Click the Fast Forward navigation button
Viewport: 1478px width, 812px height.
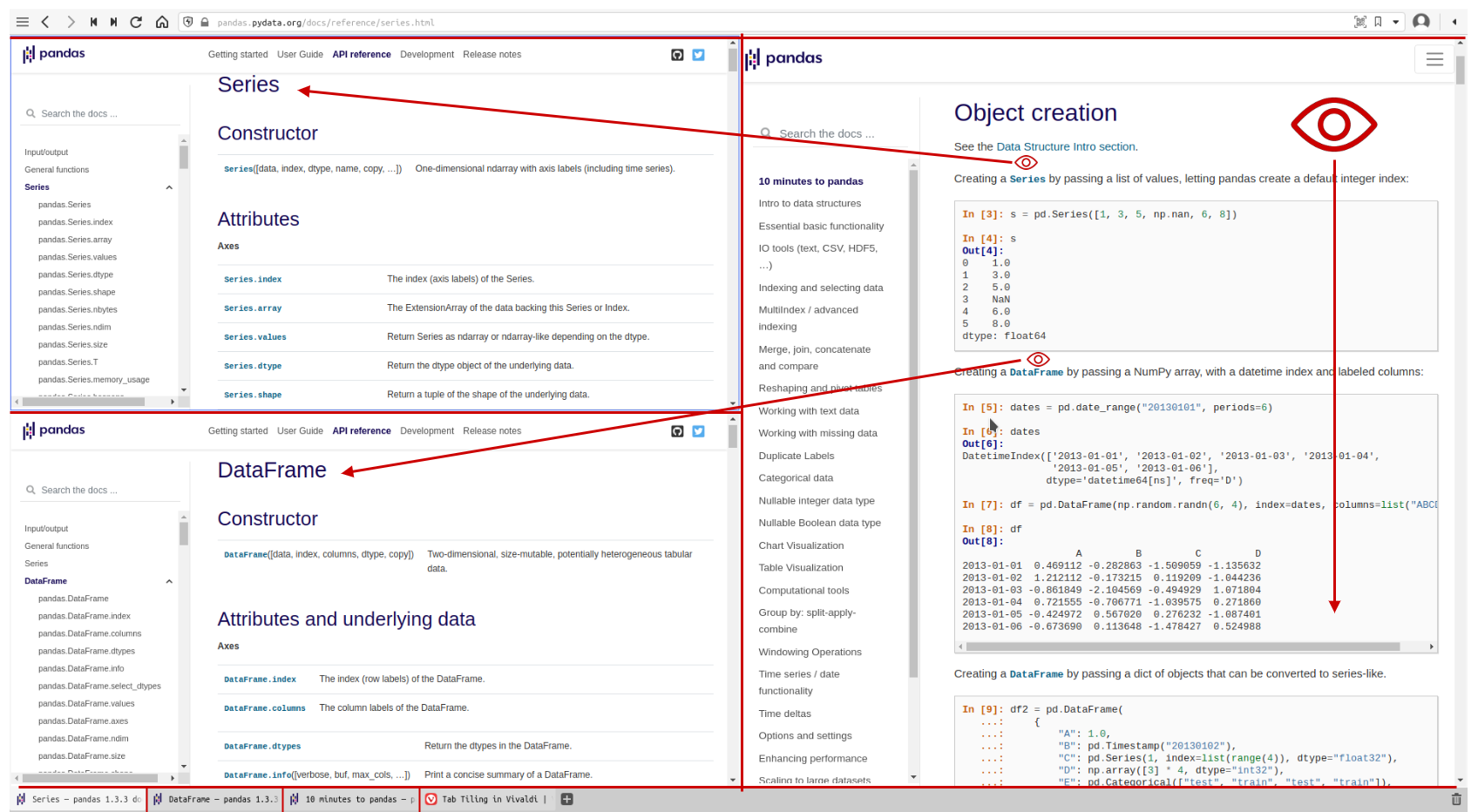coord(114,22)
